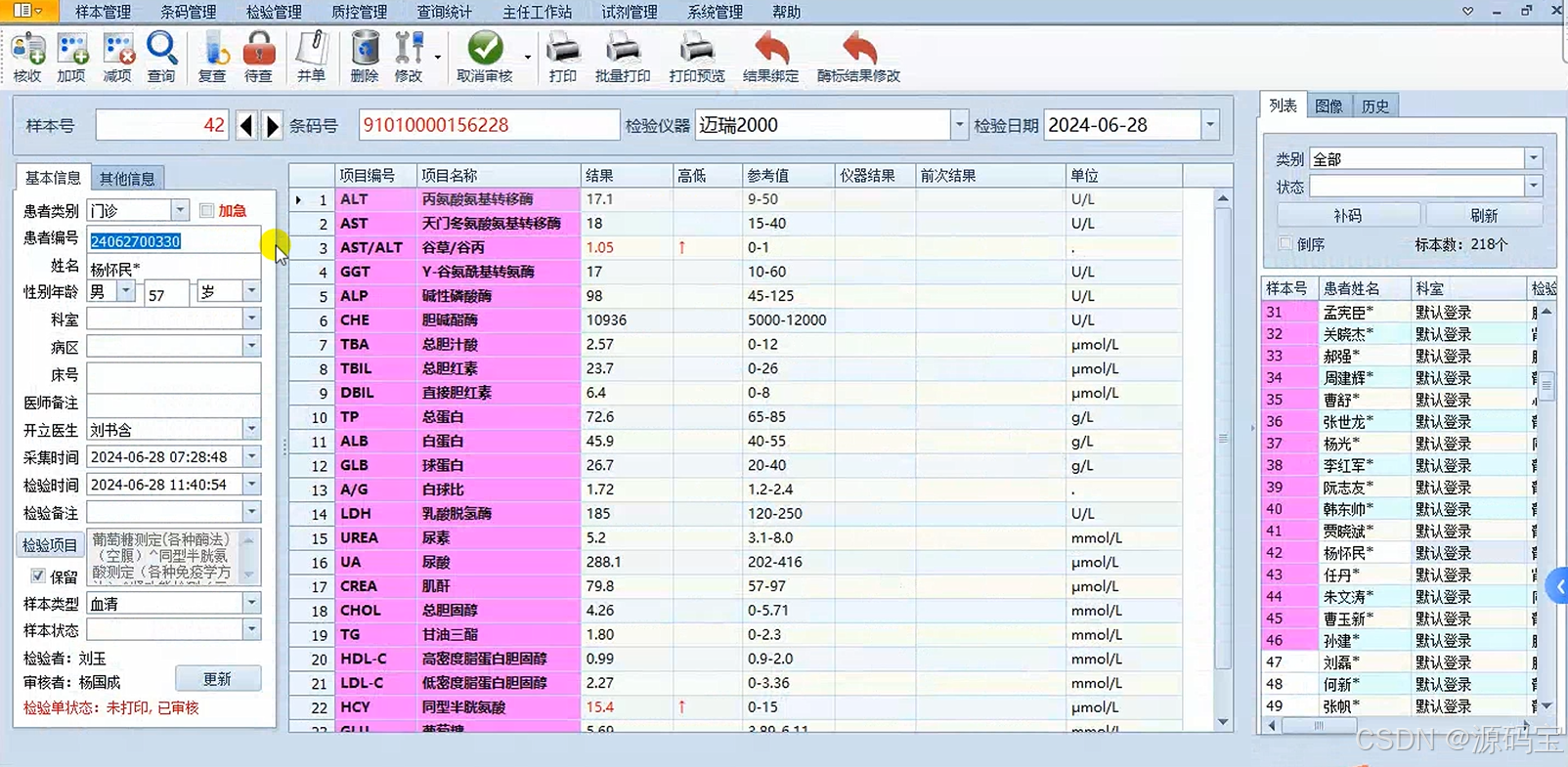
Task: Open the 样本管理 menu
Action: tap(103, 12)
